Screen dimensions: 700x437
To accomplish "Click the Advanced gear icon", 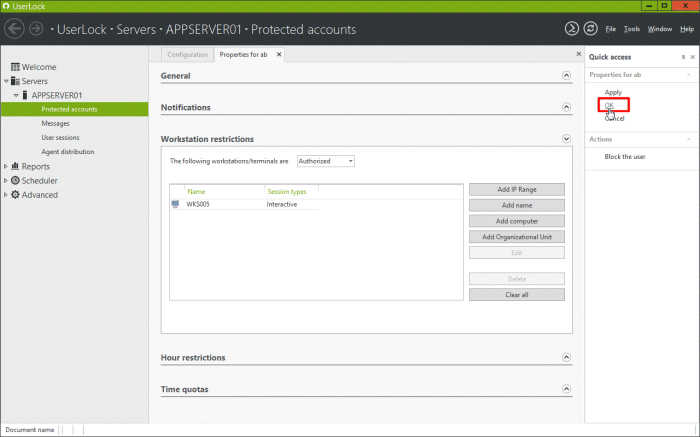I will tap(15, 195).
